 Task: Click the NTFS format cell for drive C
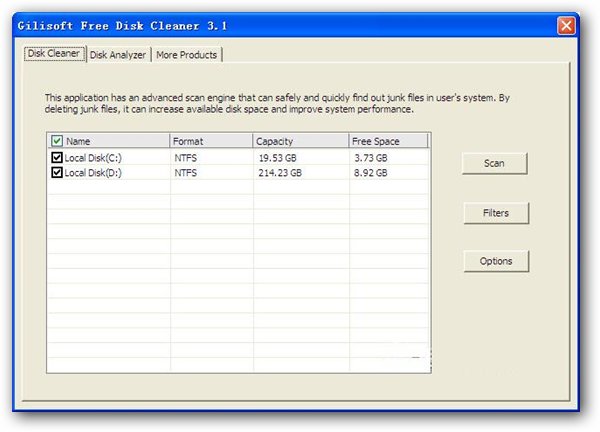coord(186,158)
